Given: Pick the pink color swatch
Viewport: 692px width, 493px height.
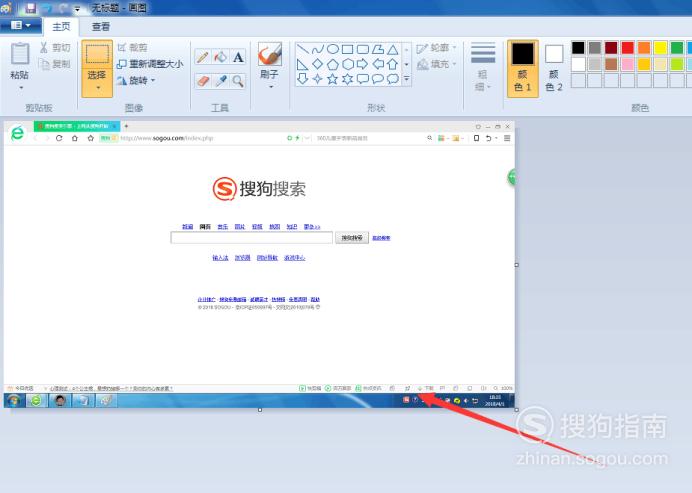Looking at the screenshot, I should tap(628, 64).
